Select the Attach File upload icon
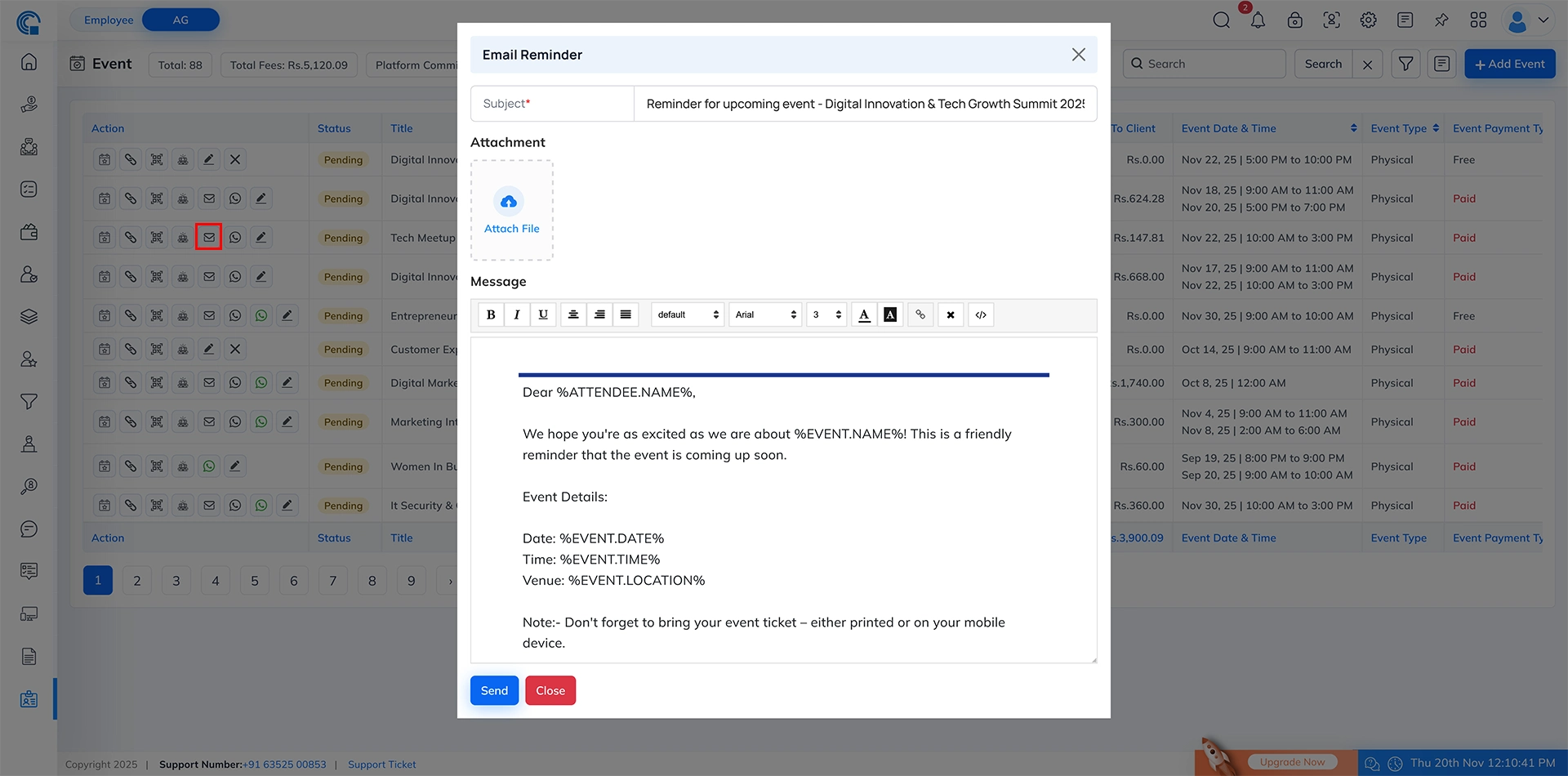Viewport: 1568px width, 776px height. (x=510, y=202)
